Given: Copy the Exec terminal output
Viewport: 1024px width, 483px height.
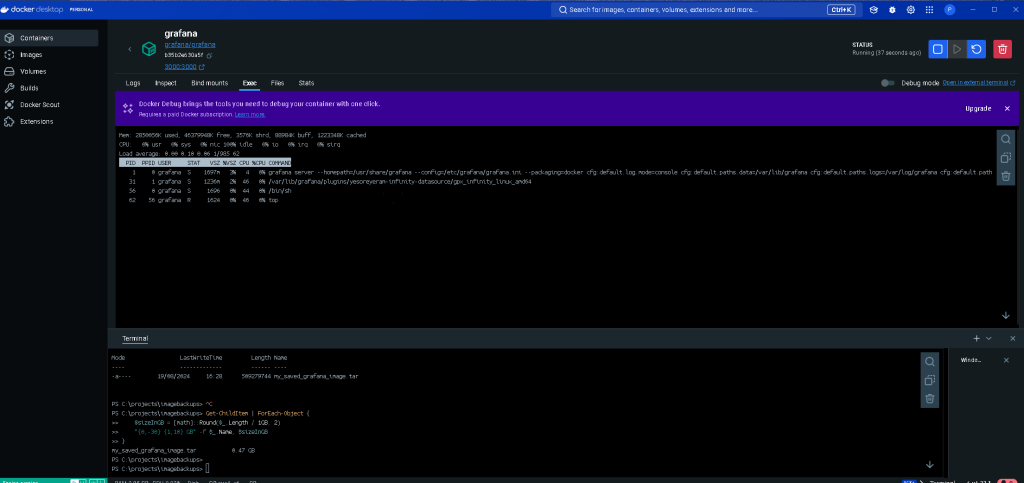Looking at the screenshot, I should 1006,158.
